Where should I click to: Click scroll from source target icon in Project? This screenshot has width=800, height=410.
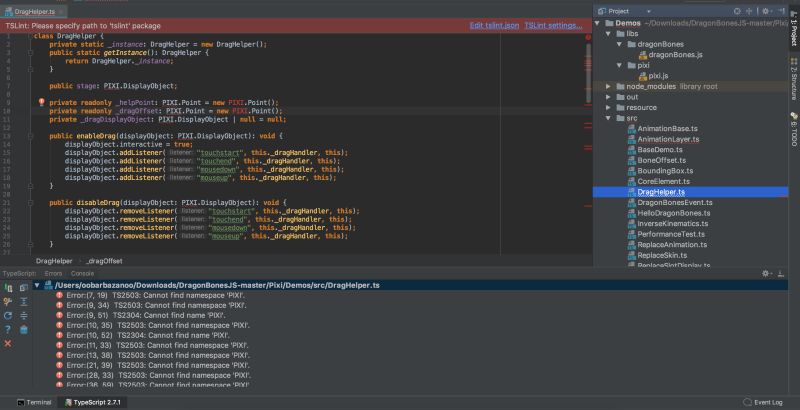click(x=737, y=11)
